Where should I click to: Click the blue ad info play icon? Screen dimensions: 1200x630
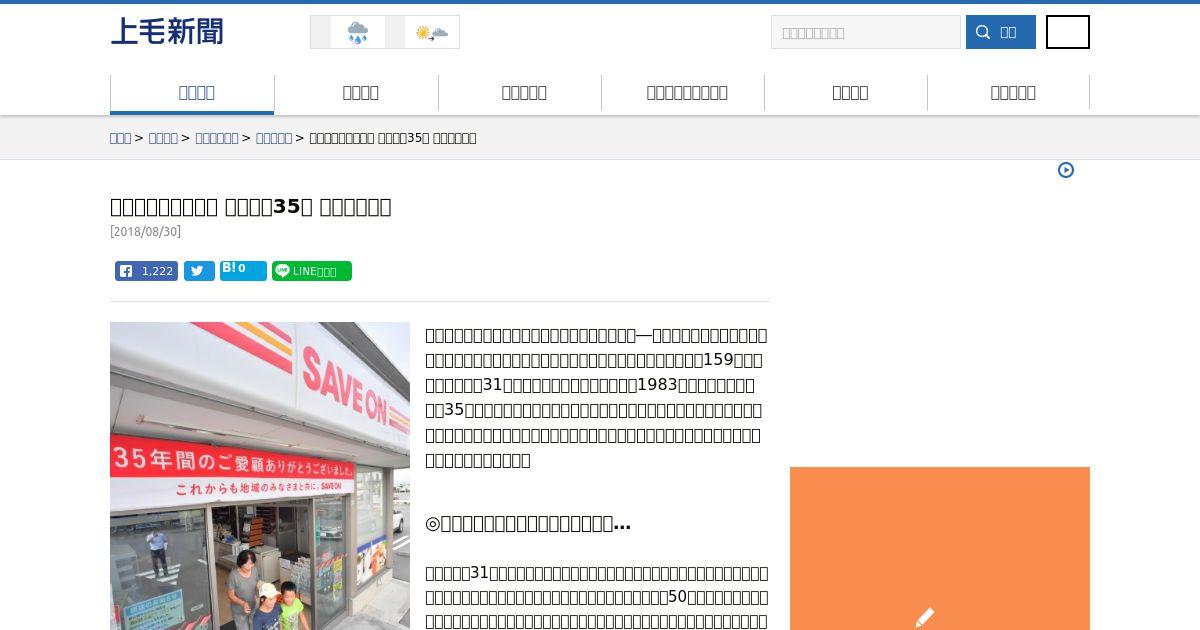1066,170
